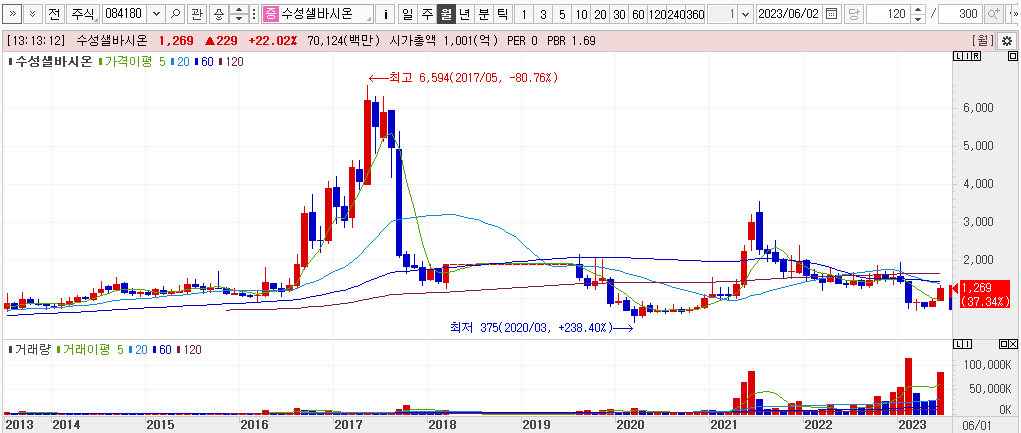Click the zoom-in magnifier plus icon
This screenshot has height=433, width=1021.
[x=993, y=14]
